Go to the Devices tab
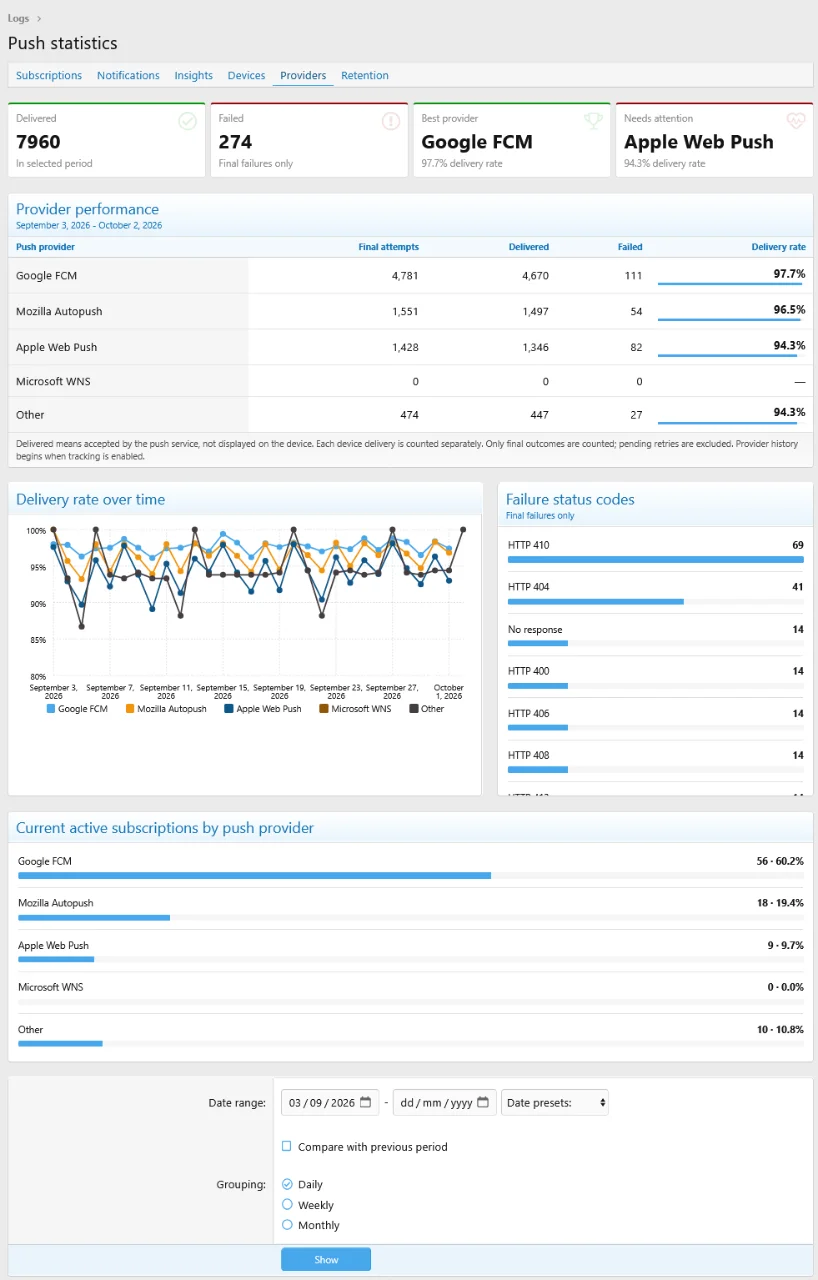Image resolution: width=818 pixels, height=1280 pixels. 246,75
